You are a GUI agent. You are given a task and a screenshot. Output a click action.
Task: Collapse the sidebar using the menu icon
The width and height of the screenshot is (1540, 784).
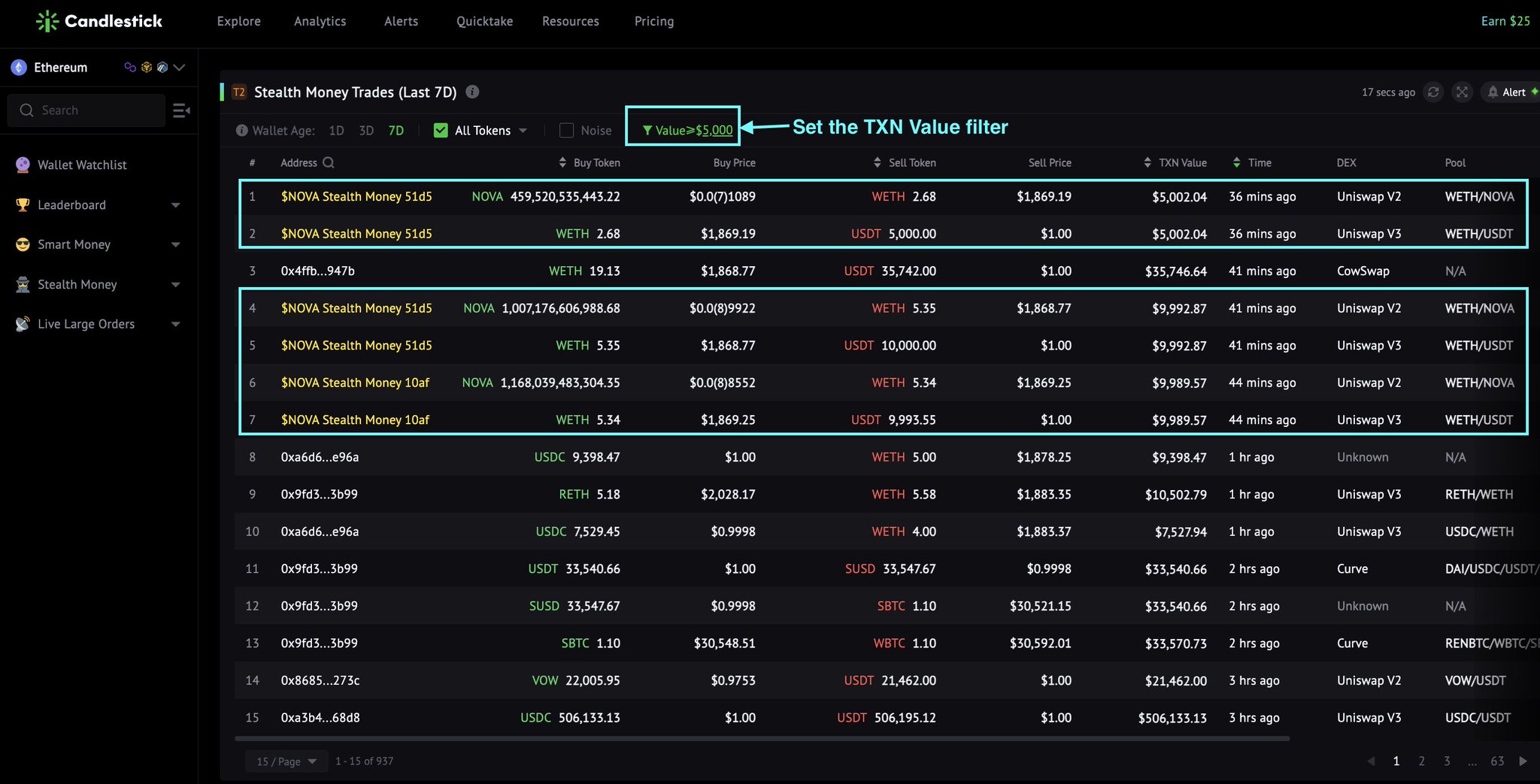[181, 110]
